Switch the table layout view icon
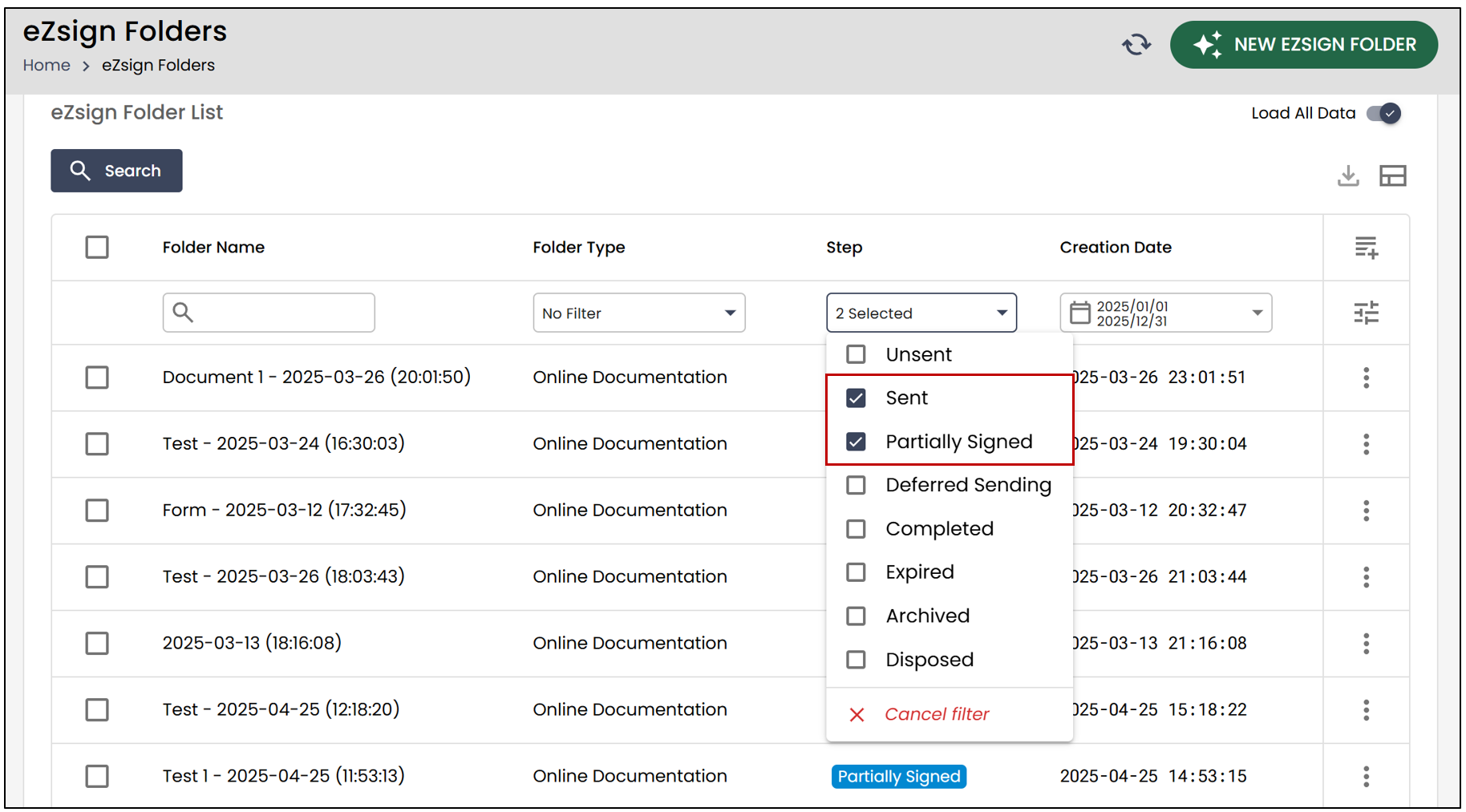Image resolution: width=1466 pixels, height=812 pixels. click(x=1393, y=176)
